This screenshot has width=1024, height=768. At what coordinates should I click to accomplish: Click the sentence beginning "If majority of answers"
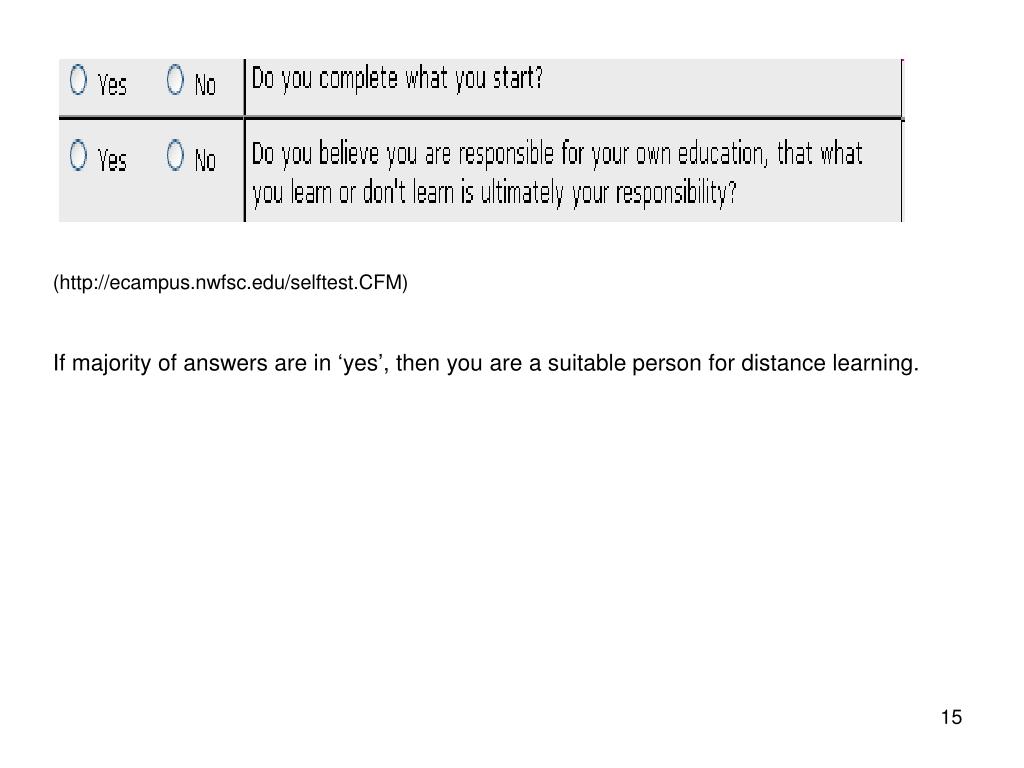(485, 363)
